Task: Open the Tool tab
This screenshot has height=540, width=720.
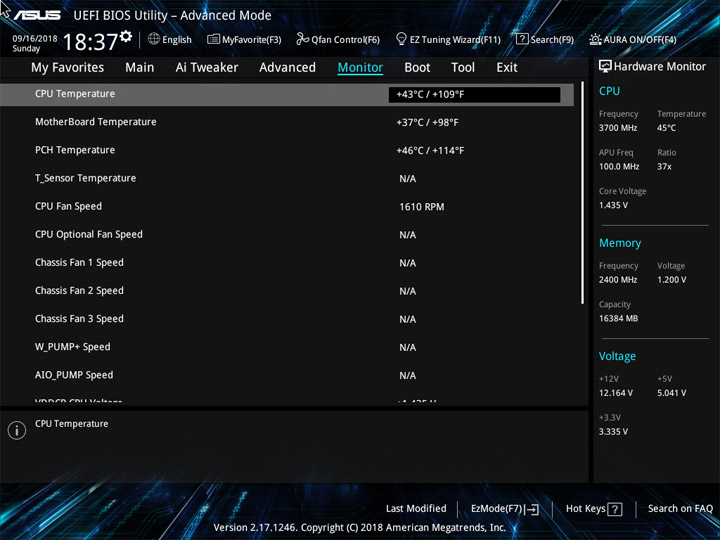Action: [x=463, y=68]
